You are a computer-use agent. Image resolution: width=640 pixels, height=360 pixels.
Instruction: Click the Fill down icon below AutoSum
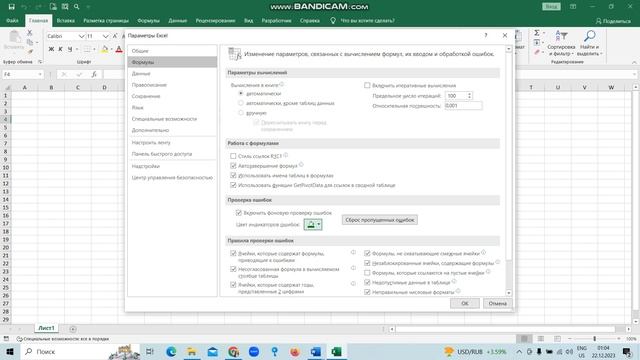pos(537,42)
